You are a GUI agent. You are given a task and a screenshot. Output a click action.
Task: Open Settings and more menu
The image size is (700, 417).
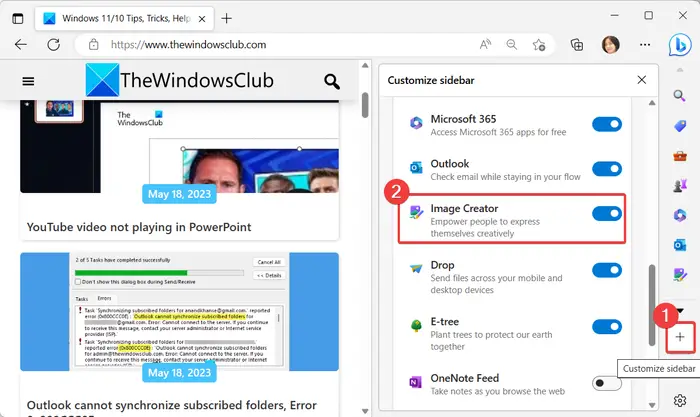point(645,45)
